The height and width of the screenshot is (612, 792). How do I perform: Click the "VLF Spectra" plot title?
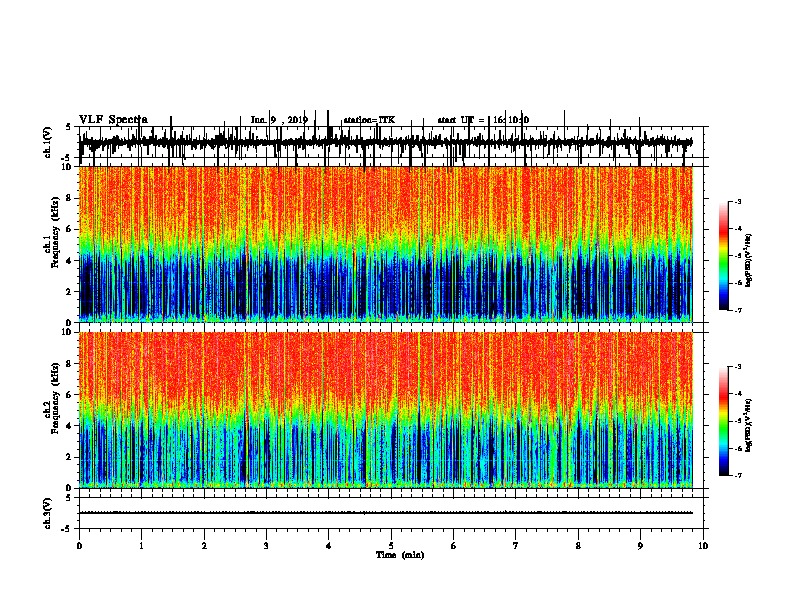point(113,120)
